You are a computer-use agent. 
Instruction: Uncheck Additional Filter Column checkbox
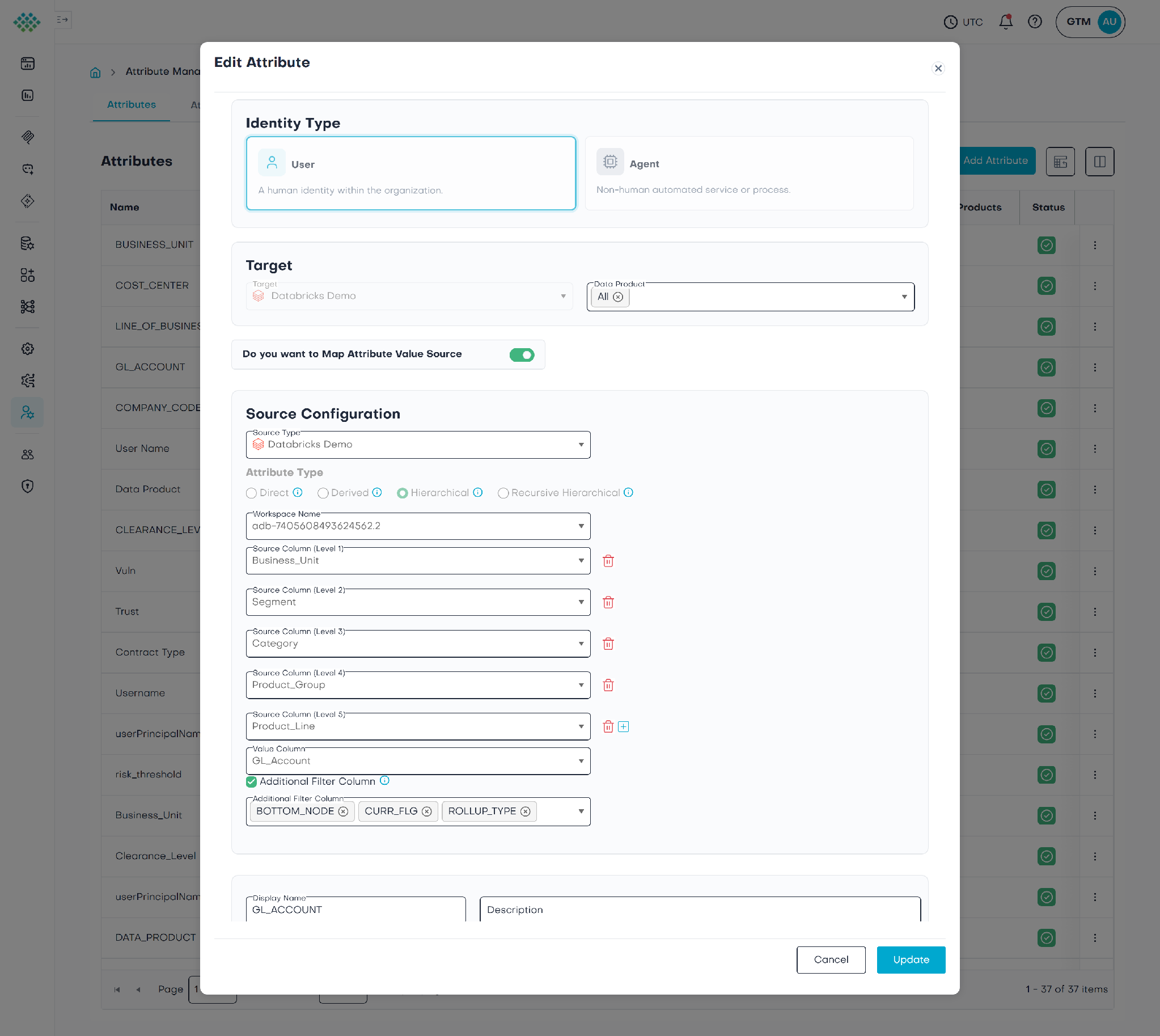point(251,781)
